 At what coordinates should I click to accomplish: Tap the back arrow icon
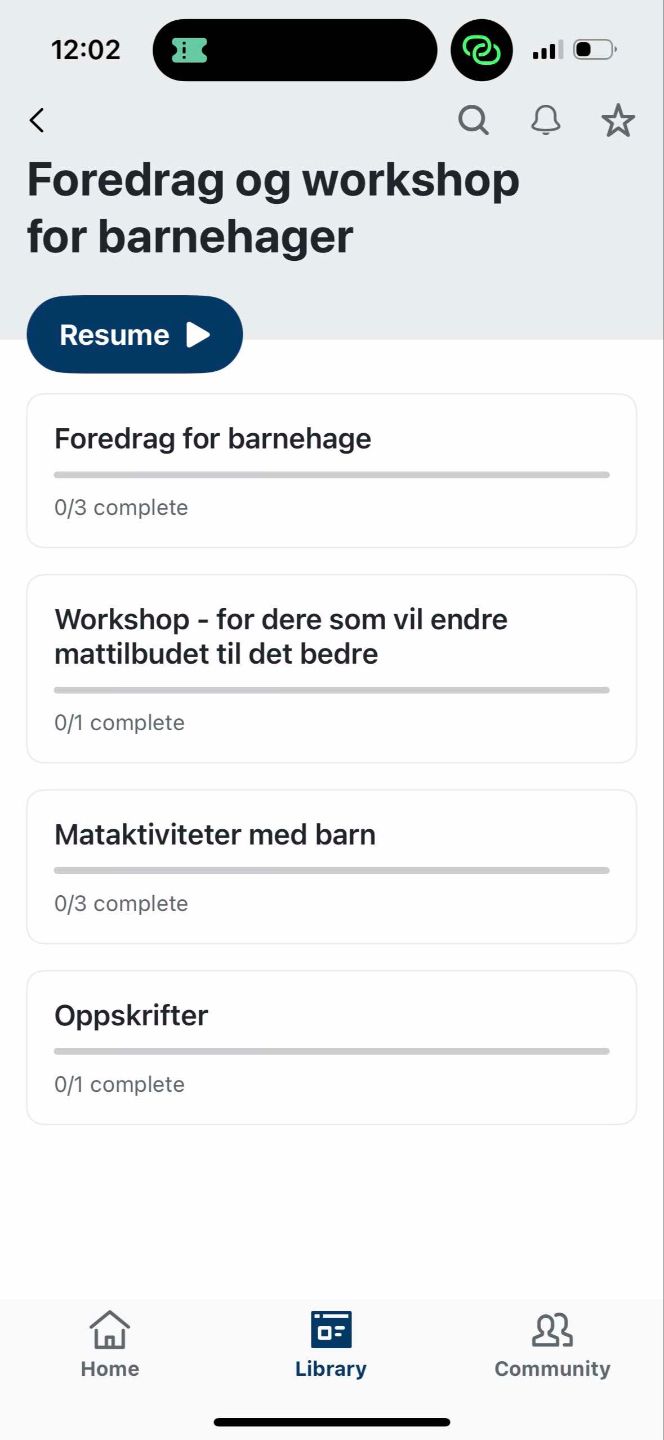pos(37,121)
